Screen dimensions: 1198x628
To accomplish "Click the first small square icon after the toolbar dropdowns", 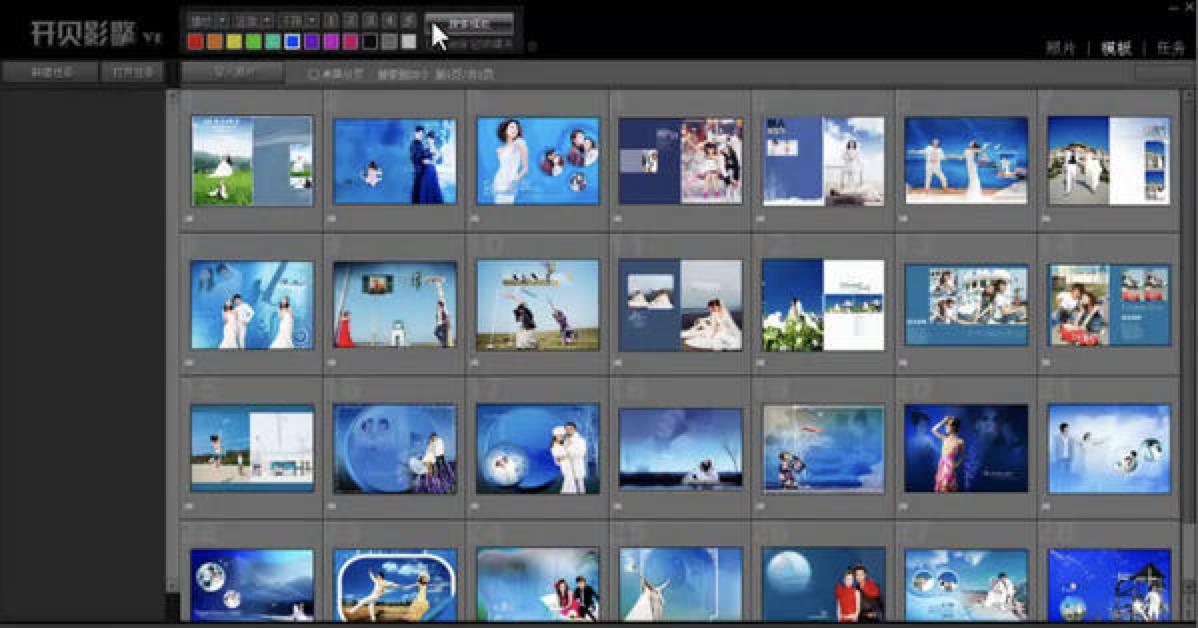I will coord(333,20).
